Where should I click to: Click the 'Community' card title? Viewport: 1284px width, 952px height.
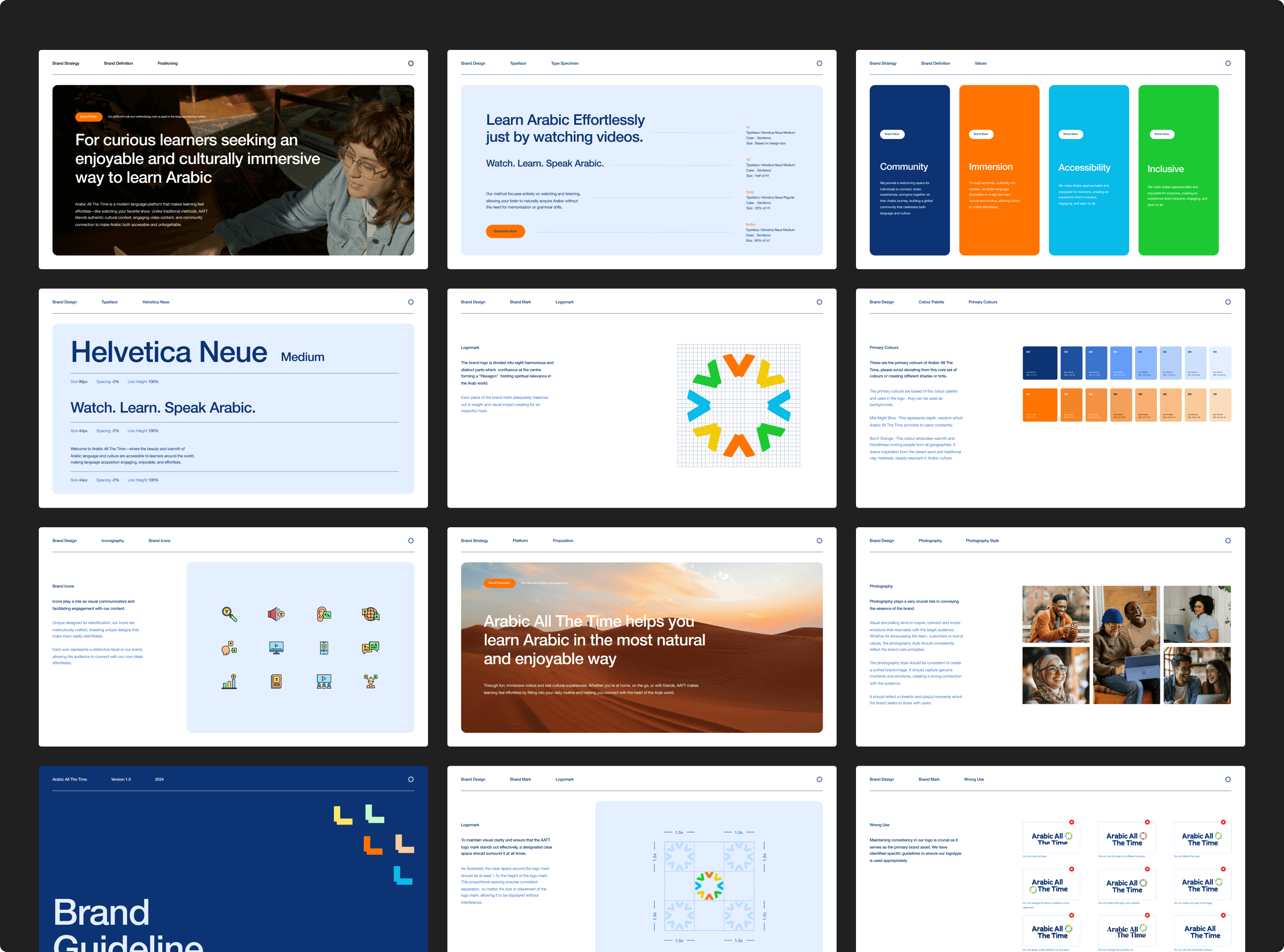[x=904, y=167]
